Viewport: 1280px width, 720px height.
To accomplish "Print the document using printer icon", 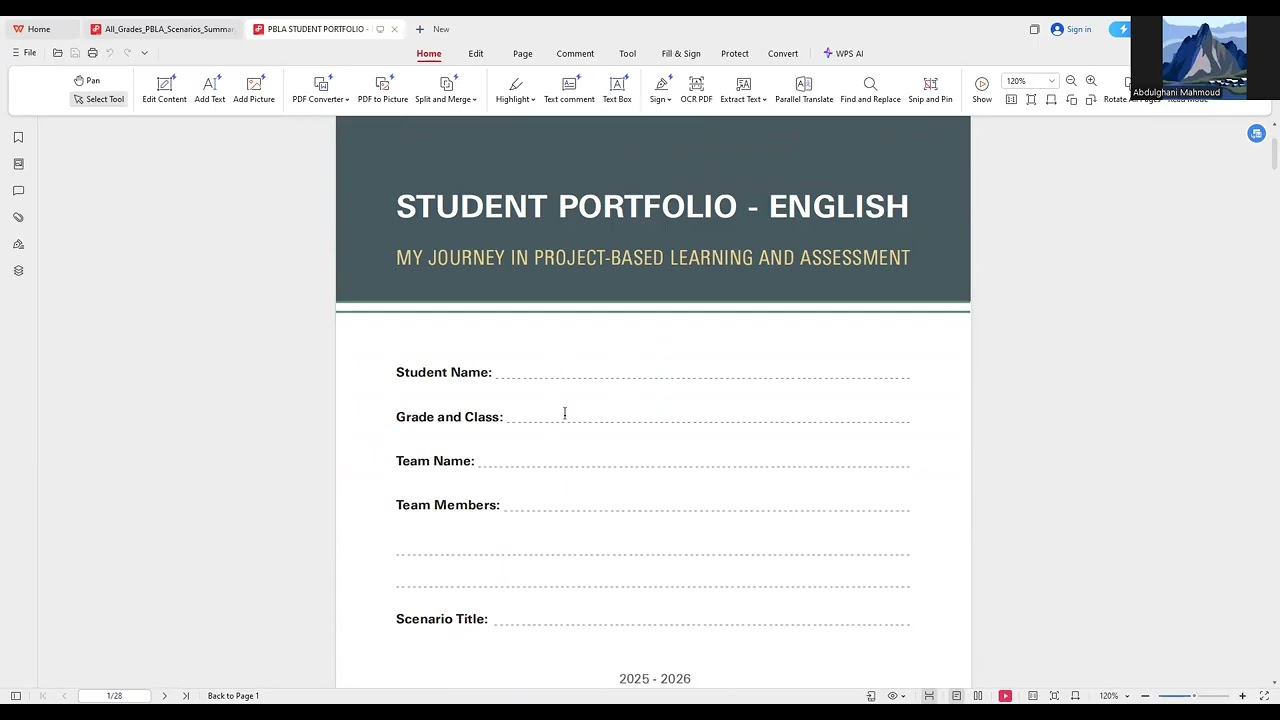I will click(x=92, y=53).
